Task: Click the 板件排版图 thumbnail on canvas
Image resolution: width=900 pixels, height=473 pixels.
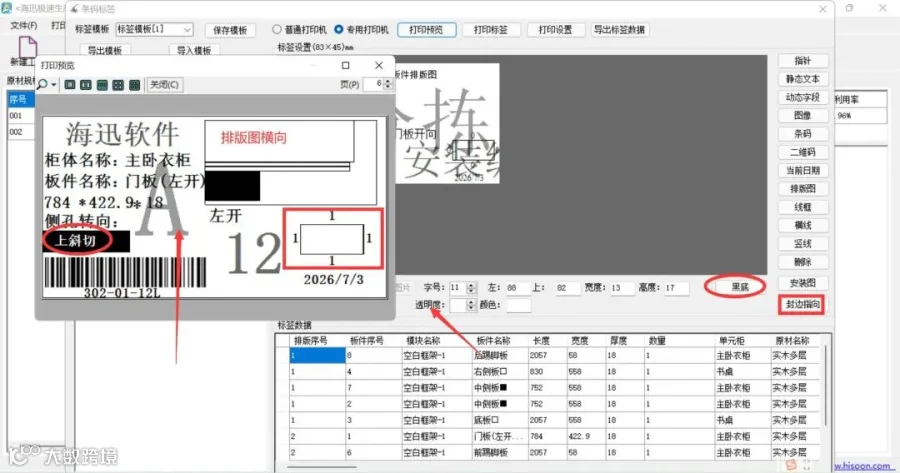Action: [x=447, y=123]
